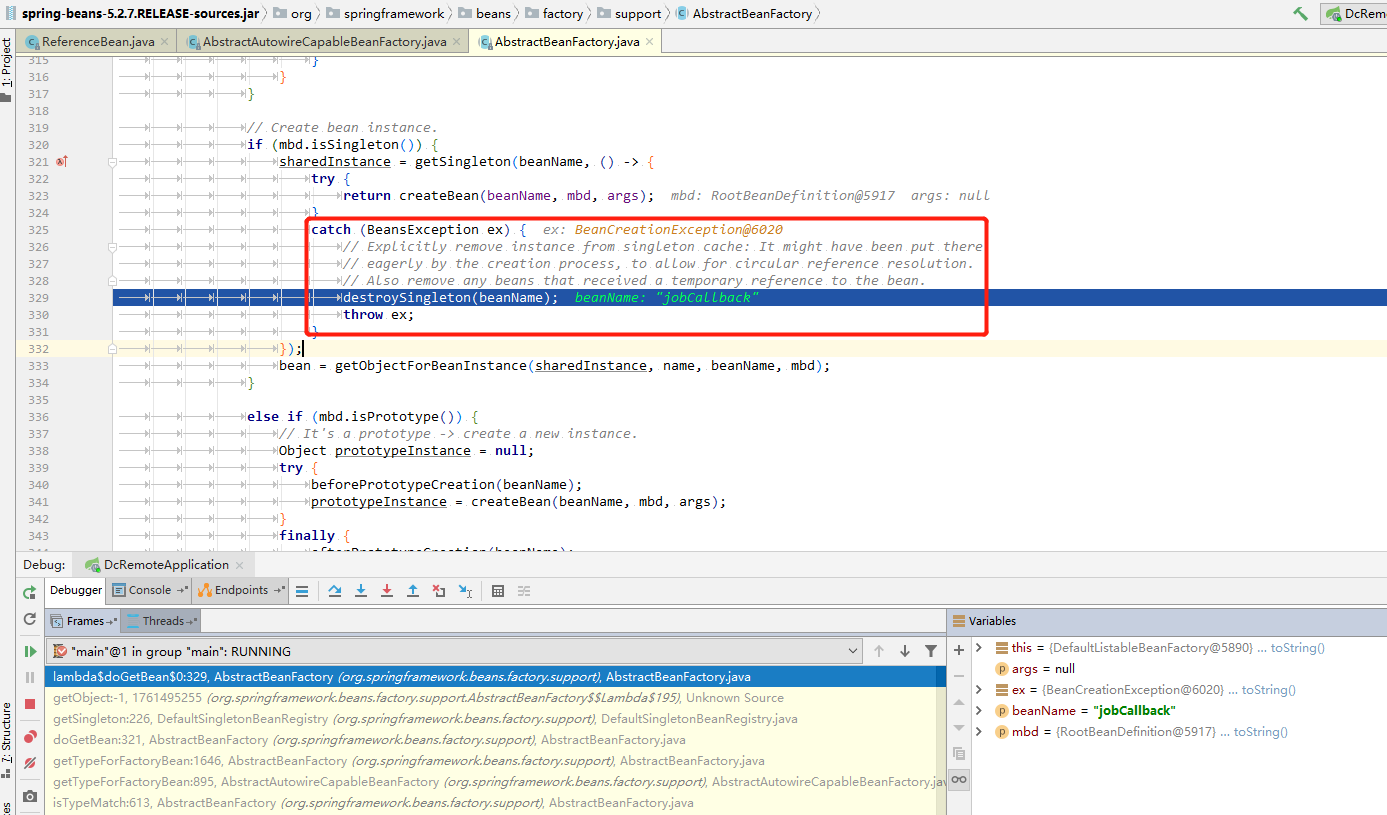The image size is (1387, 815).
Task: Move to the previous frame with up arrow
Action: pyautogui.click(x=879, y=651)
